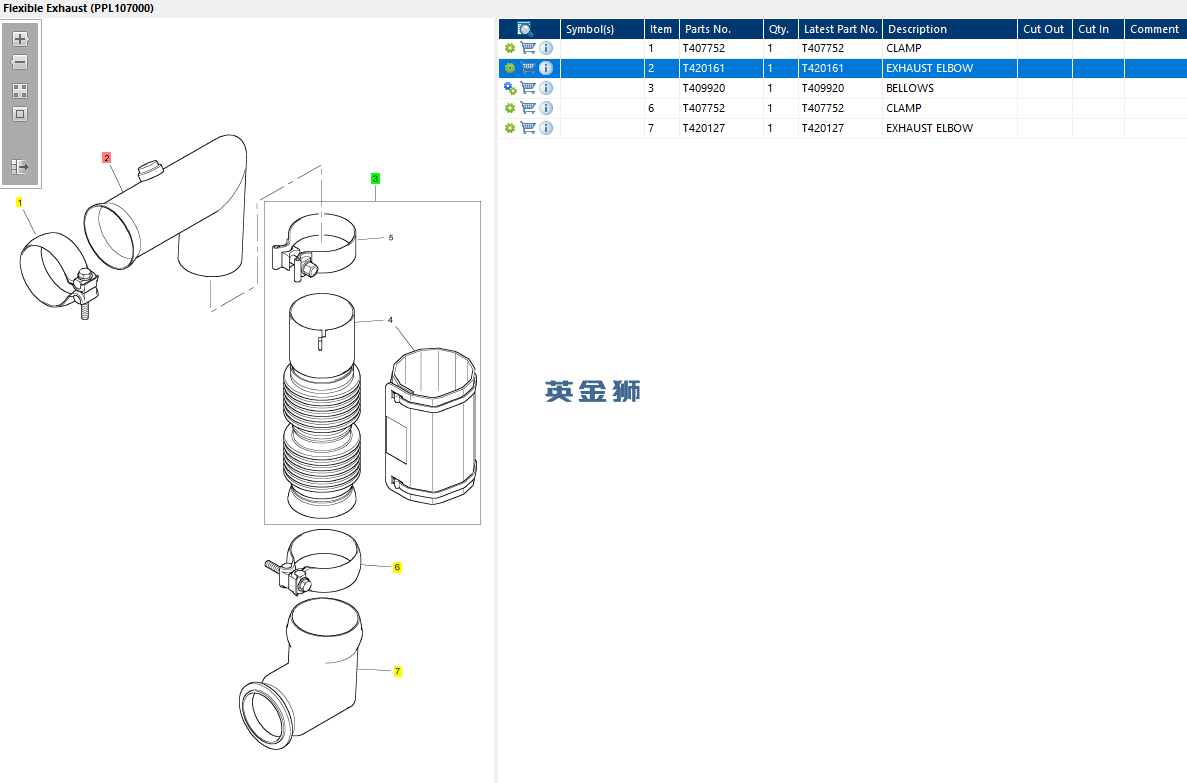Click the gear icon for item 6 CLAMP
1187x783 pixels.
point(509,108)
